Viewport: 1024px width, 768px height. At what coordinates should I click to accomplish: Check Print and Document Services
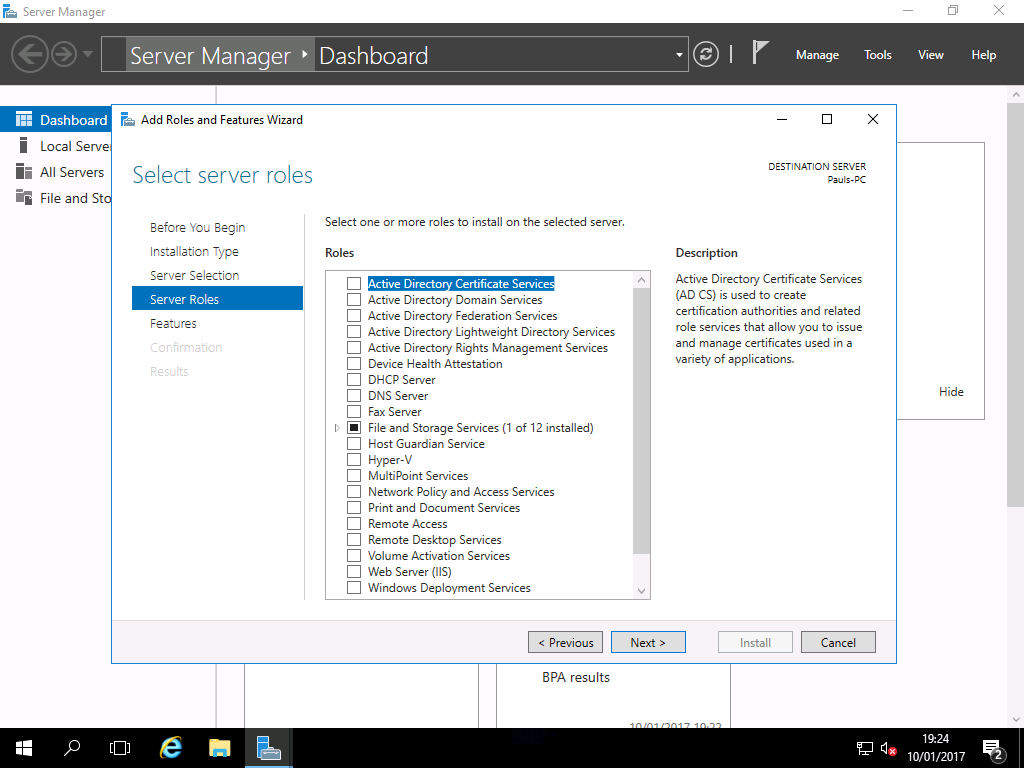click(354, 507)
